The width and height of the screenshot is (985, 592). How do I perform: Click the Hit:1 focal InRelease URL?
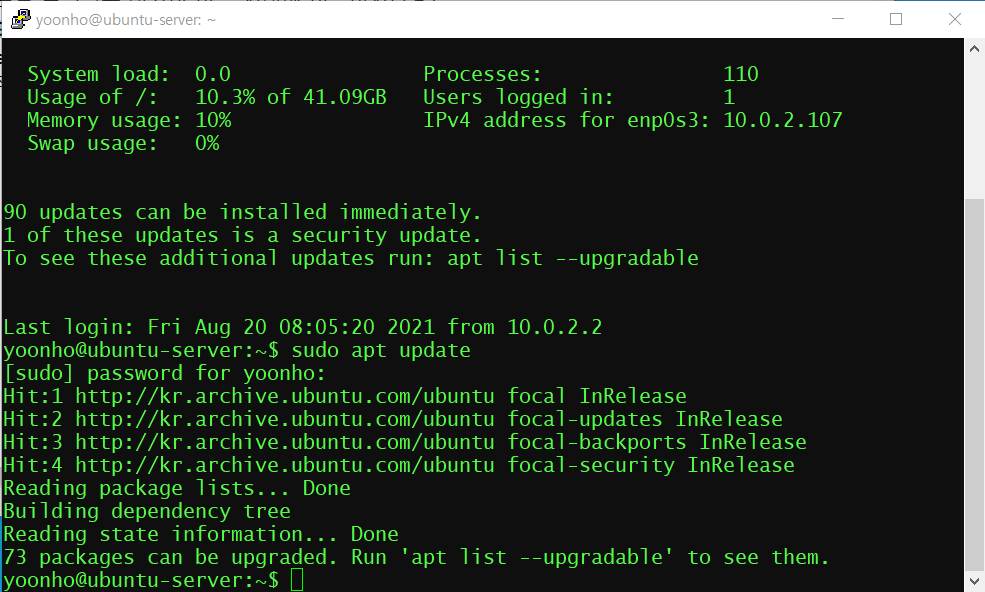(x=285, y=397)
